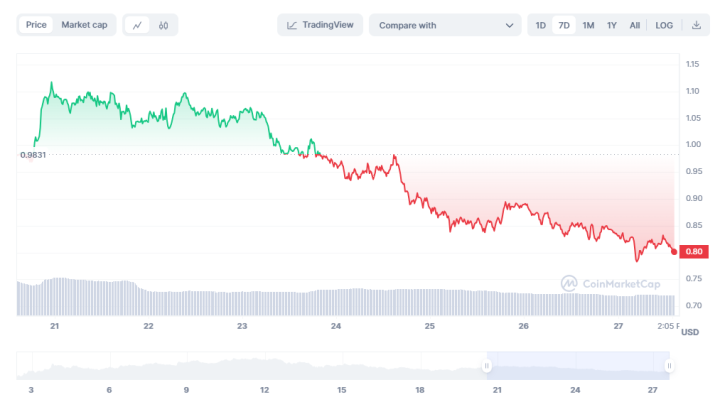Select Price view toggle

[x=36, y=25]
